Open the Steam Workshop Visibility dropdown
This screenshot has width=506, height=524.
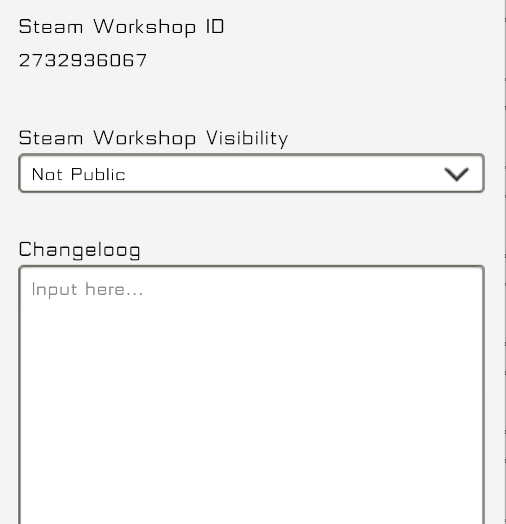point(251,173)
